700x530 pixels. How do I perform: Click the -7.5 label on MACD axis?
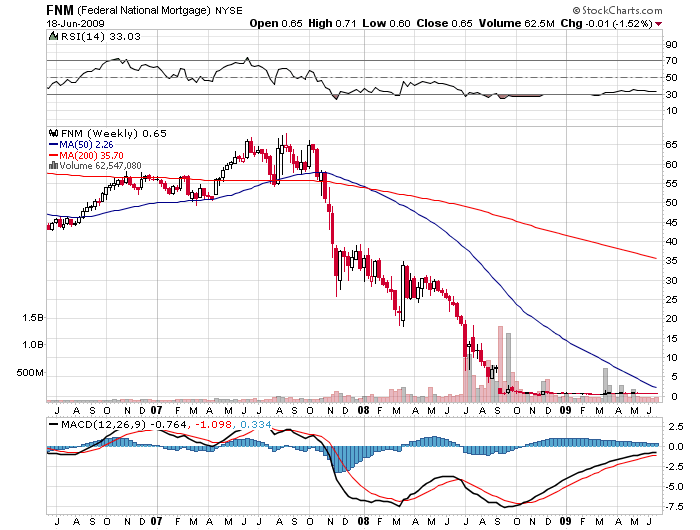(674, 507)
